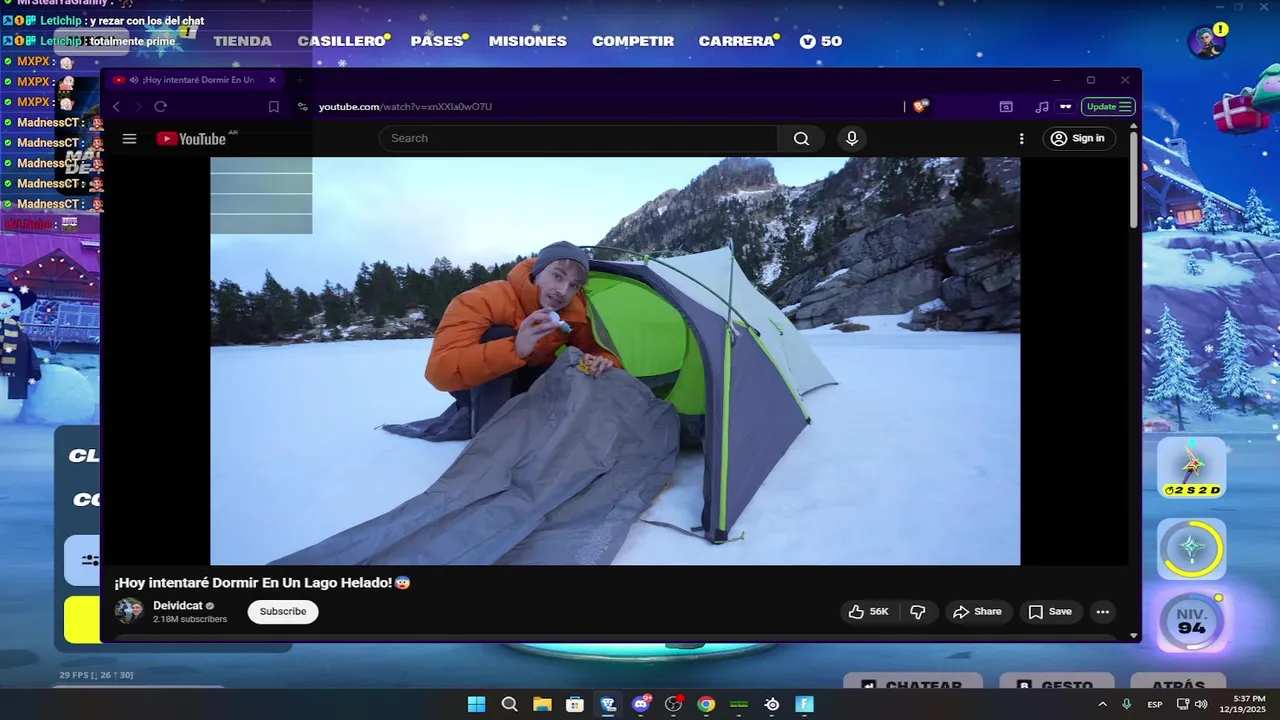The width and height of the screenshot is (1280, 720).
Task: Open the Fortnite COMPETIR tab
Action: [x=633, y=41]
